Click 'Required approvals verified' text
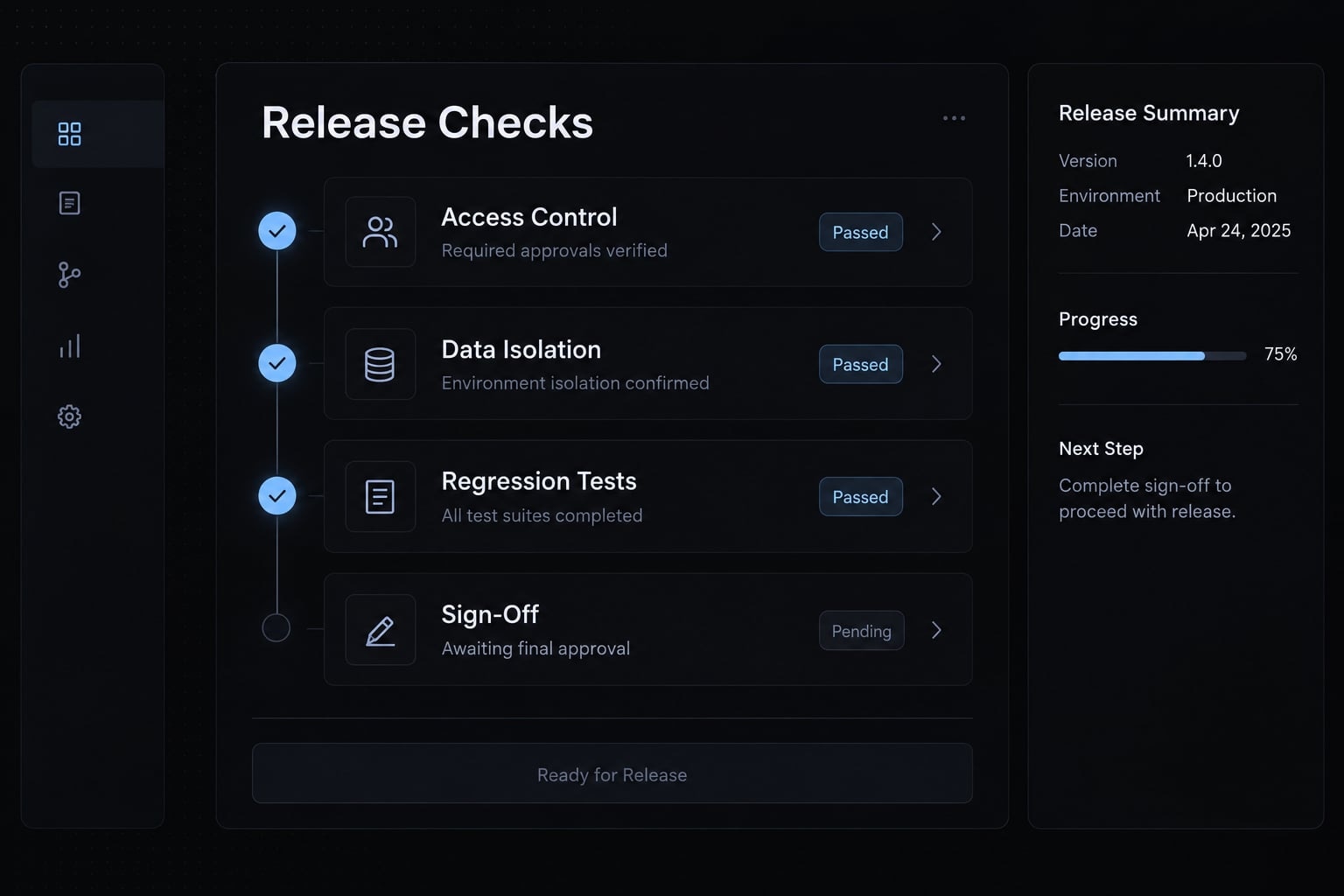Screen dimensions: 1344x896 (x=555, y=251)
